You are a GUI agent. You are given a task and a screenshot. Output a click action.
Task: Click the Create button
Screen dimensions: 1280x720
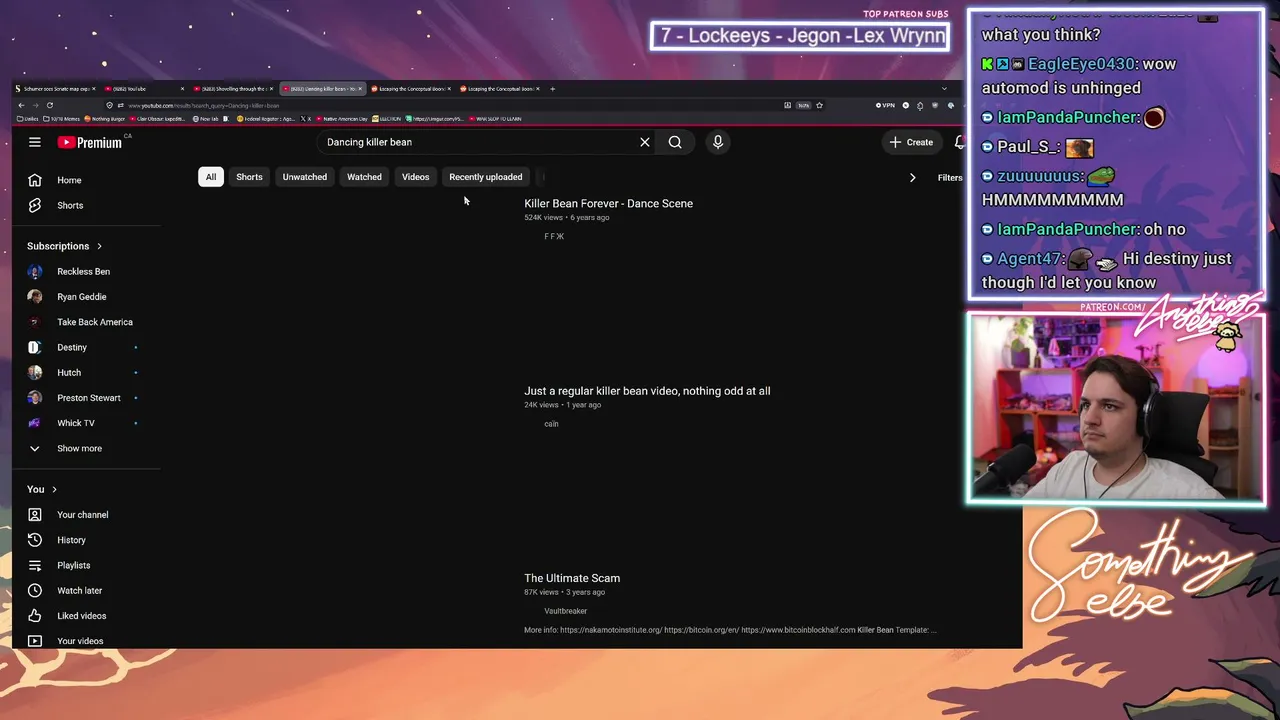pyautogui.click(x=911, y=142)
